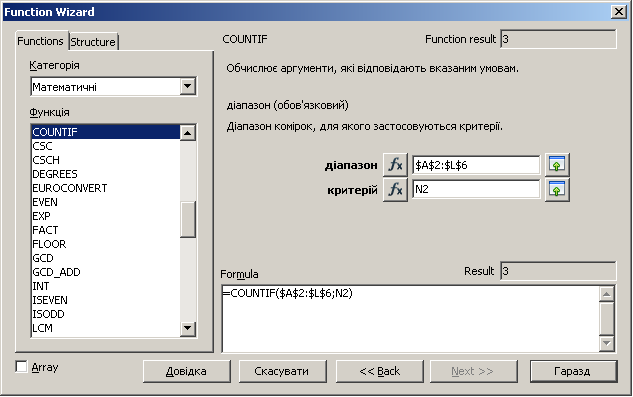Viewport: 633px width, 397px height.
Task: Open function wizard for критерій argument
Action: click(395, 189)
